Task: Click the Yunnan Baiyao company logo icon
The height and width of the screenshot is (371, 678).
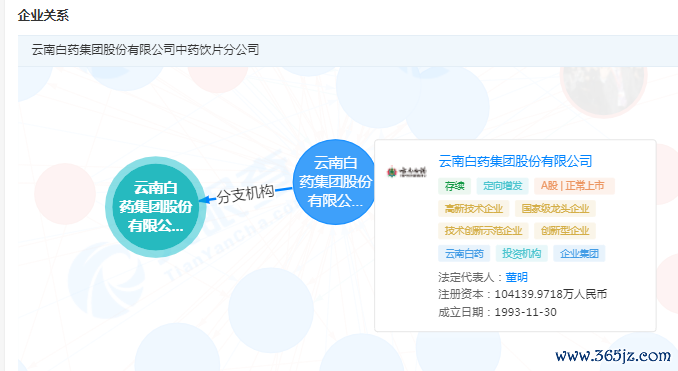Action: 406,172
